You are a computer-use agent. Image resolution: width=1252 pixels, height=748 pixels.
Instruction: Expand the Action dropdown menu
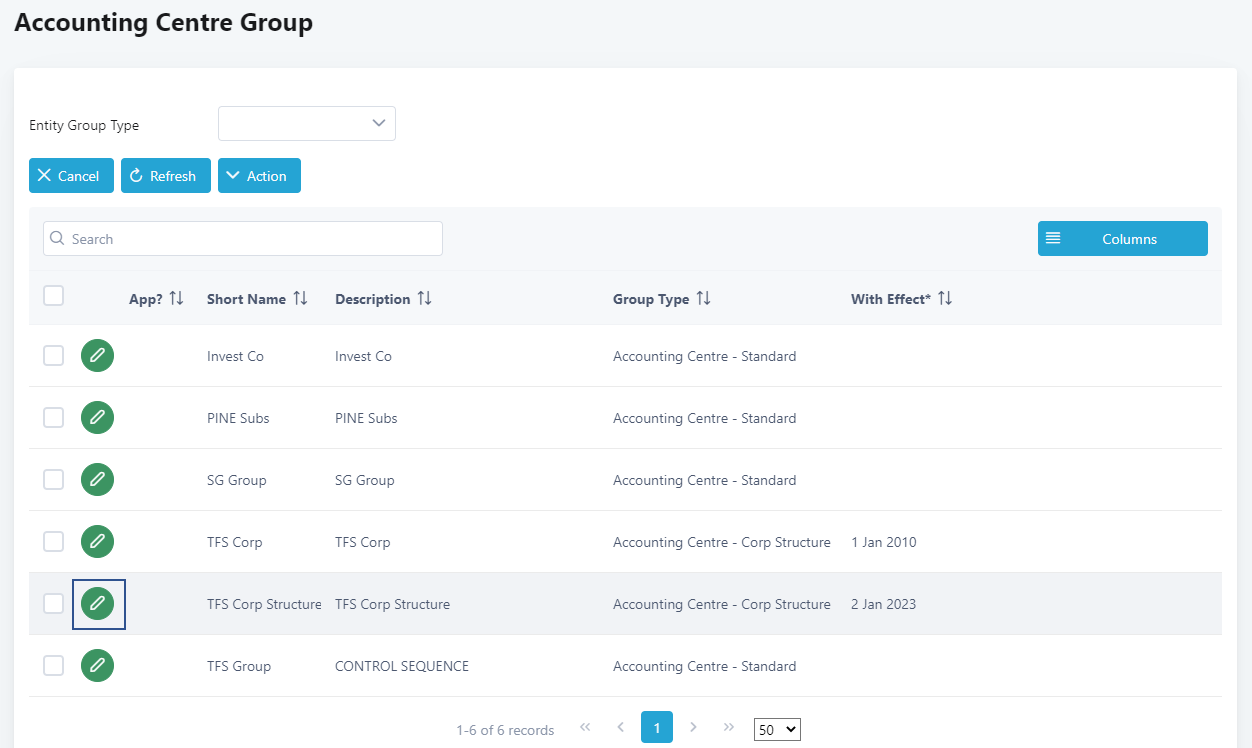pos(259,176)
